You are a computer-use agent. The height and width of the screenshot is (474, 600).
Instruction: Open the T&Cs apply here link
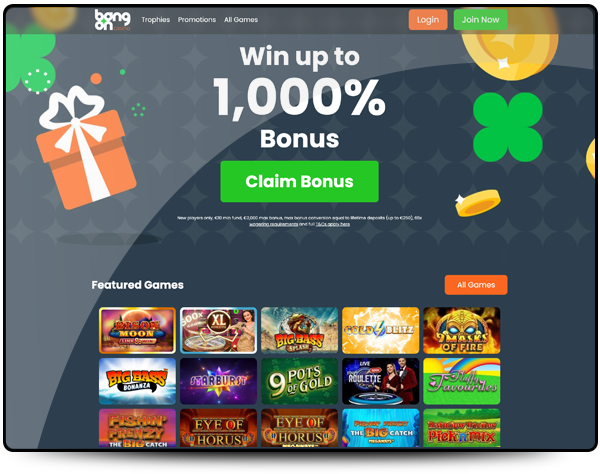[x=333, y=224]
